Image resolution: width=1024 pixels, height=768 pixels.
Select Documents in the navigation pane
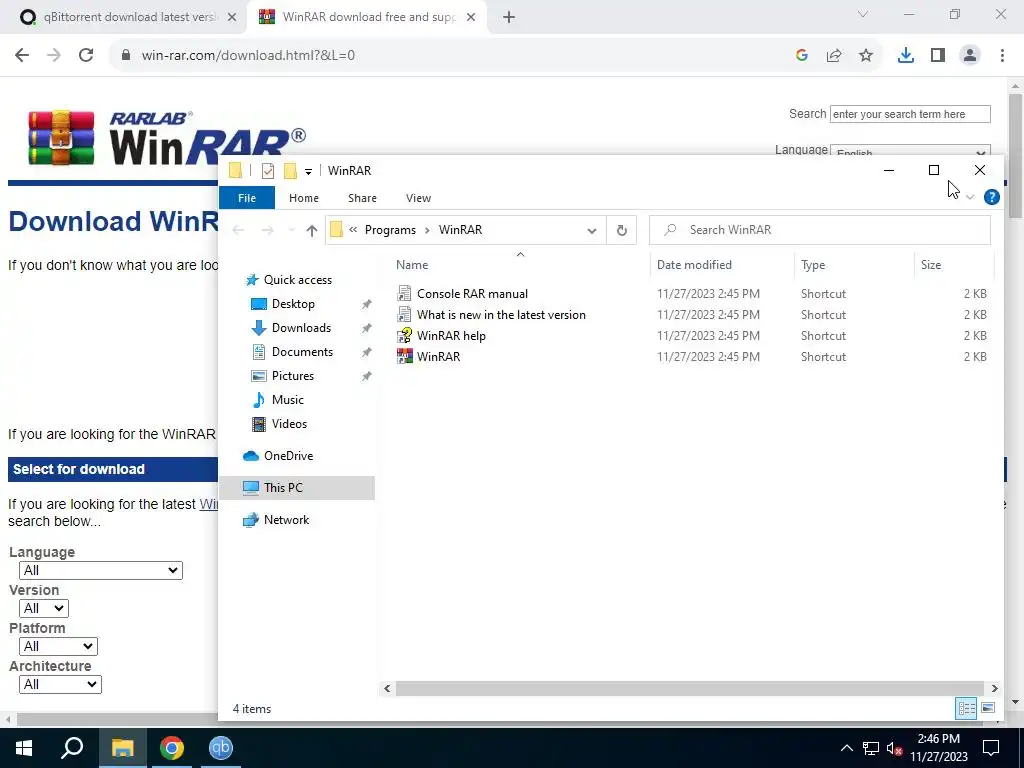coord(302,352)
